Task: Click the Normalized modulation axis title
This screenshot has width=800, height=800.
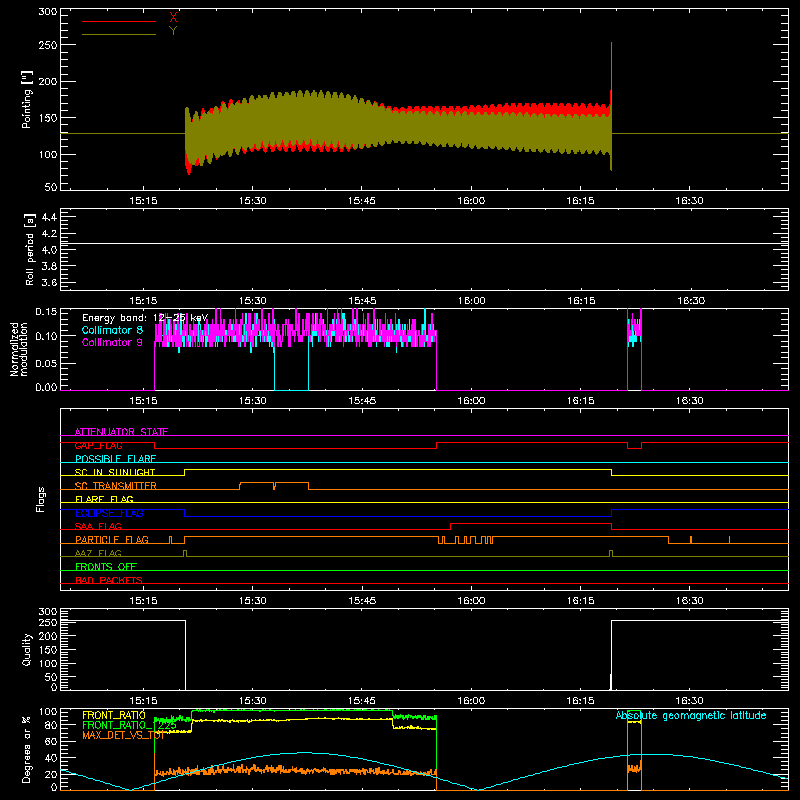Action: tap(19, 349)
